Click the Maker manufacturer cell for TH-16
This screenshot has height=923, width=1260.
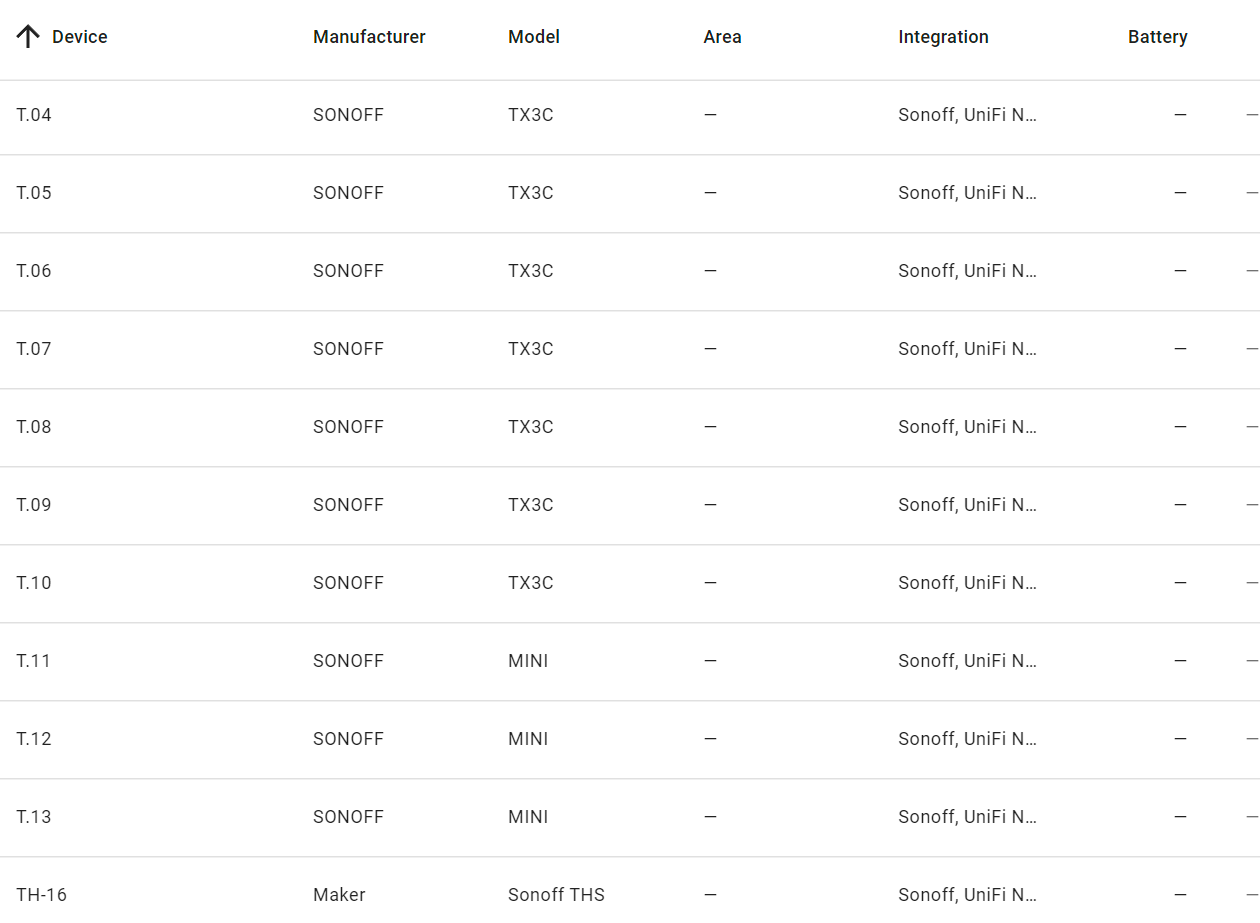pyautogui.click(x=339, y=895)
